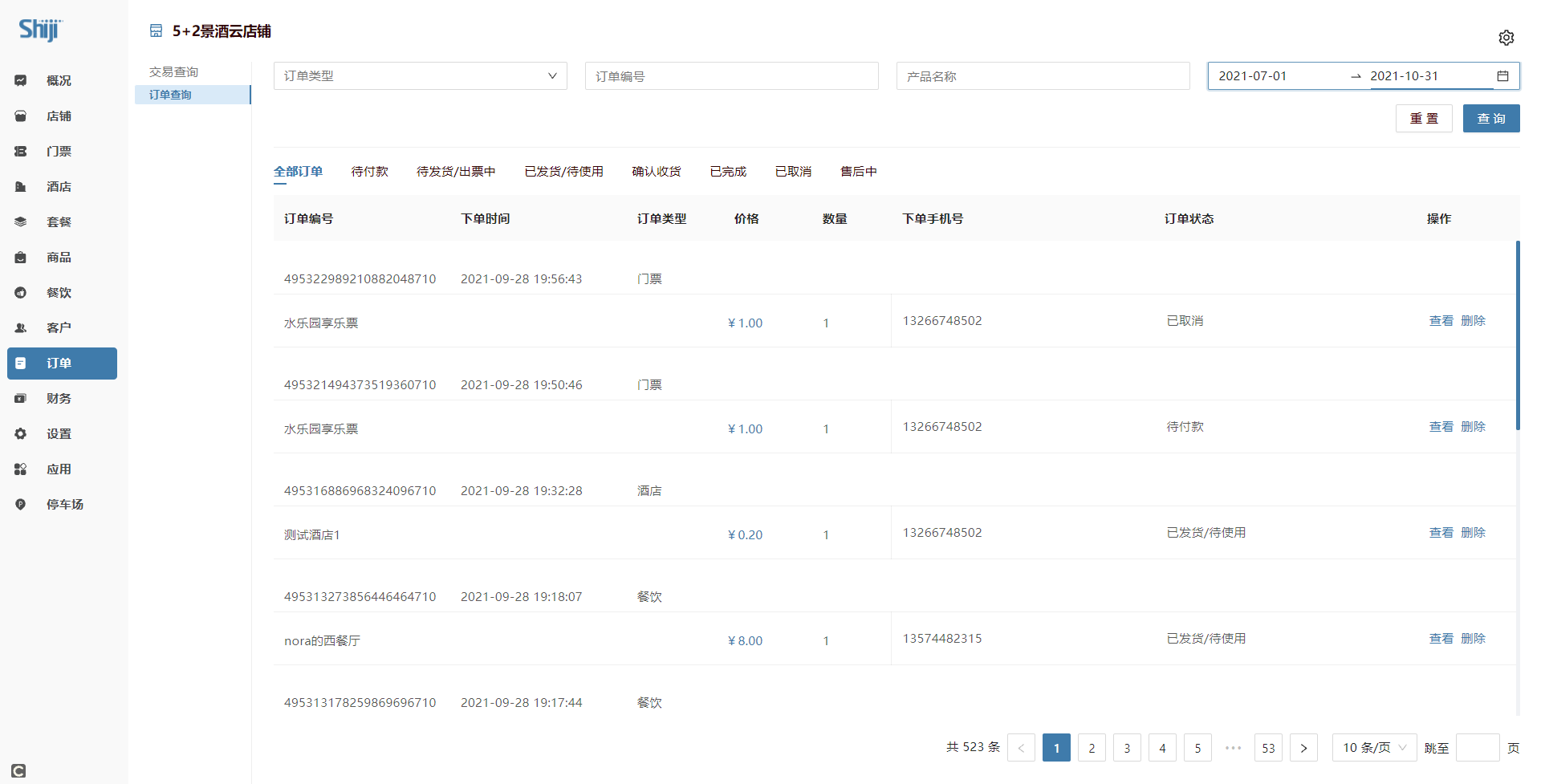Switch to 待付款 tab

click(370, 171)
